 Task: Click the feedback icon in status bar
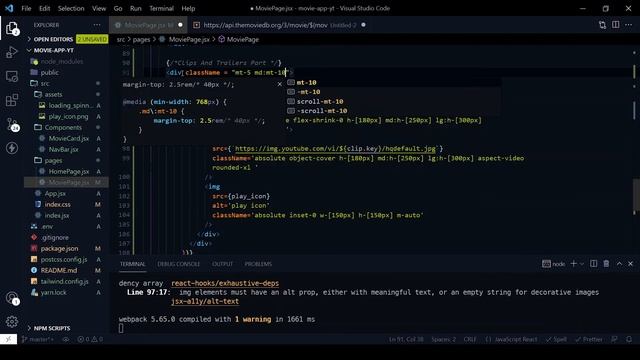[614, 339]
